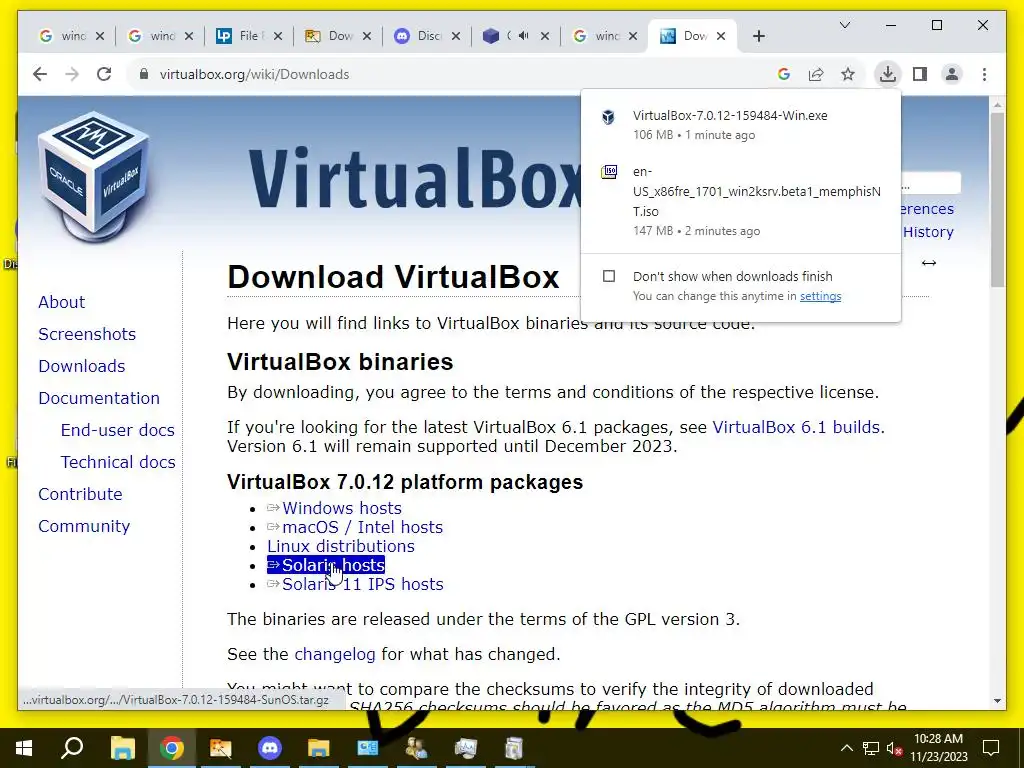The width and height of the screenshot is (1024, 768).
Task: Open the users app in the taskbar
Action: coord(417,748)
